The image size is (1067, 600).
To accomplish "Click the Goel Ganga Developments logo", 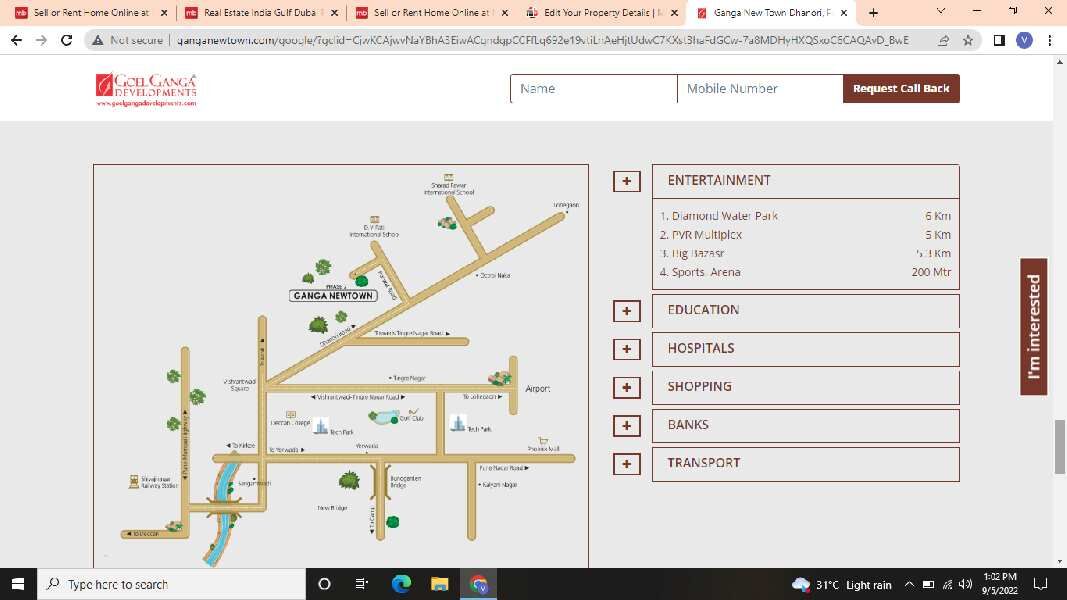I will [146, 89].
